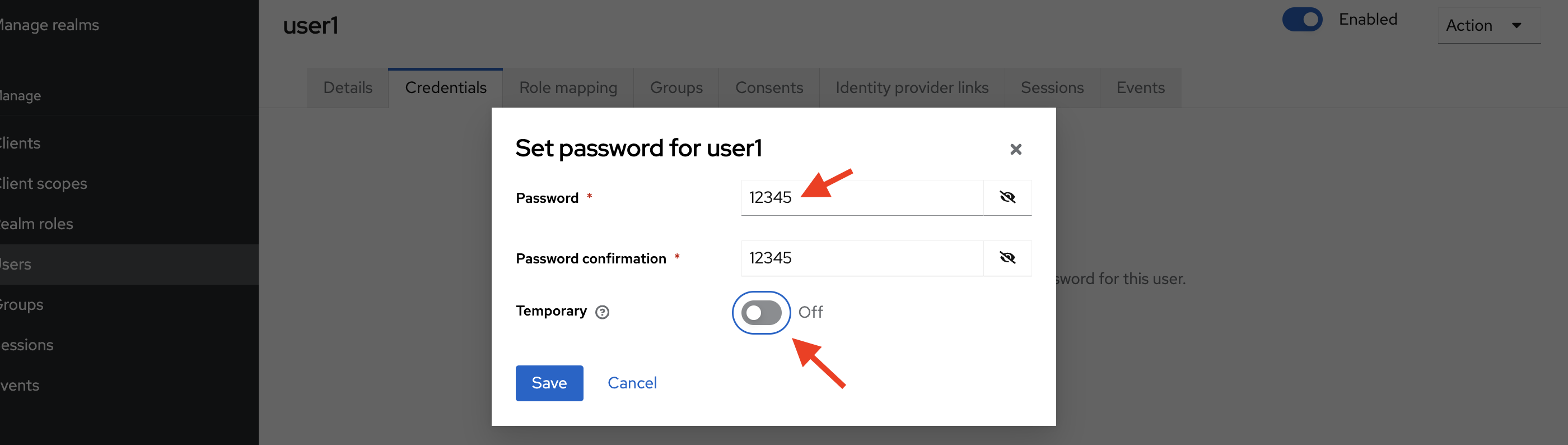Screen dimensions: 1568x445
Task: Switch to the Details tab
Action: (348, 88)
